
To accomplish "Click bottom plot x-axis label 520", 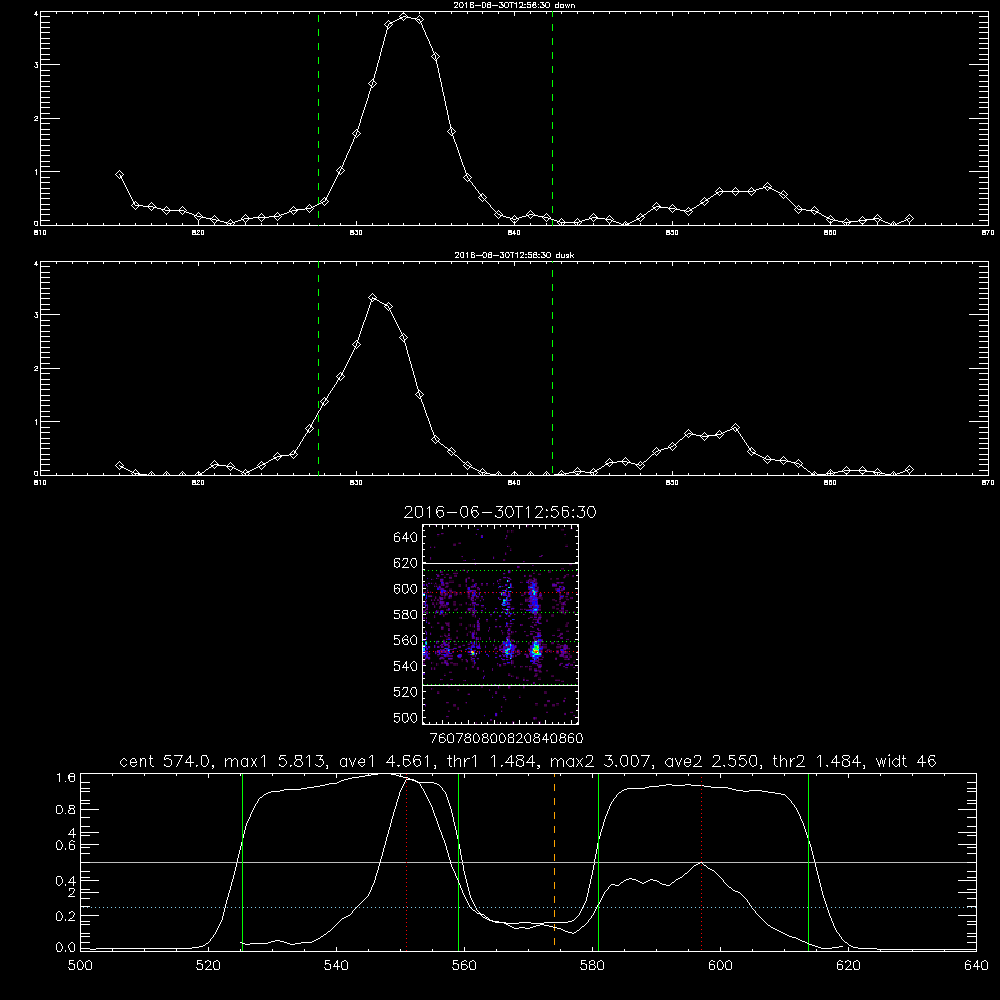I will coord(208,966).
